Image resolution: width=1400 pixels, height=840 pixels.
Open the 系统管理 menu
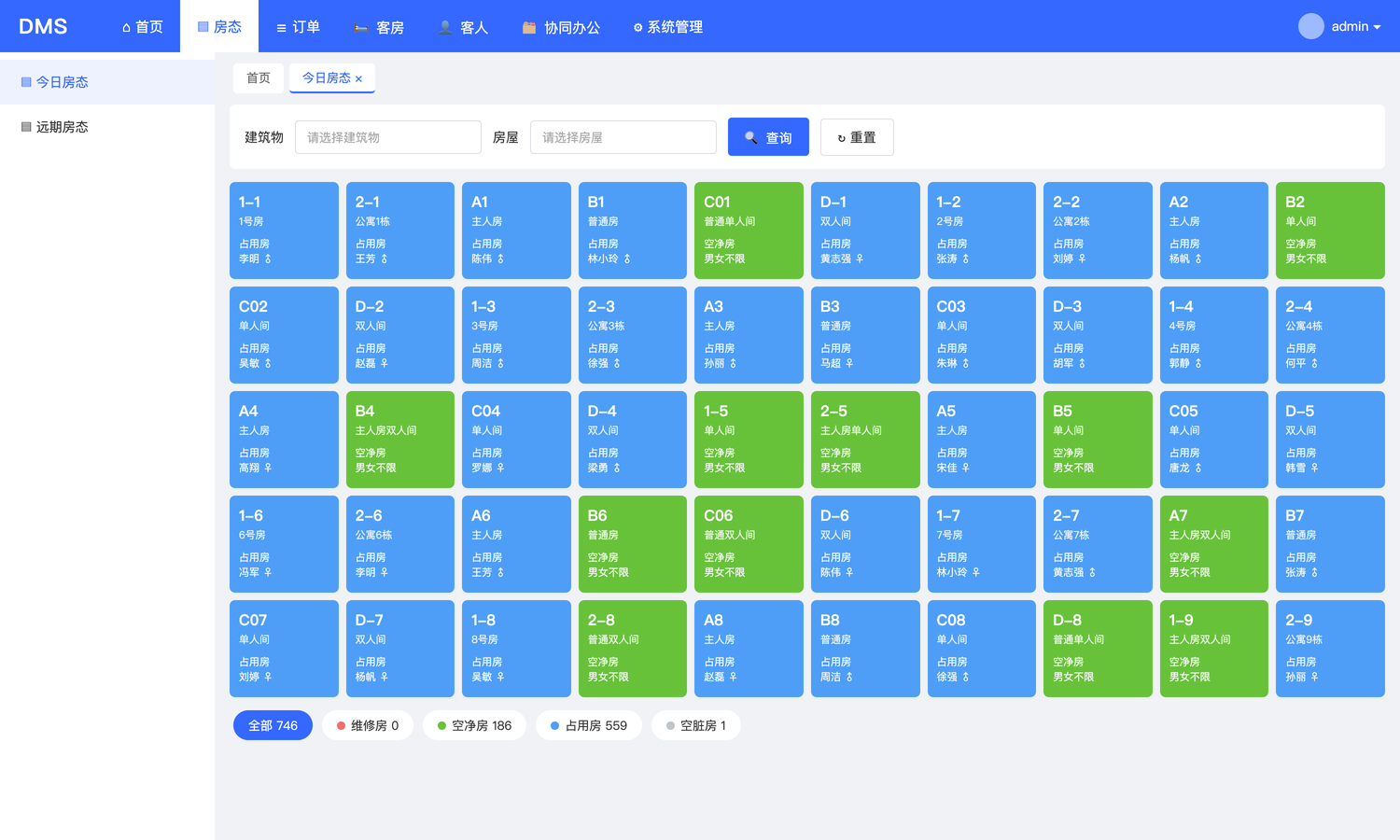coord(668,27)
